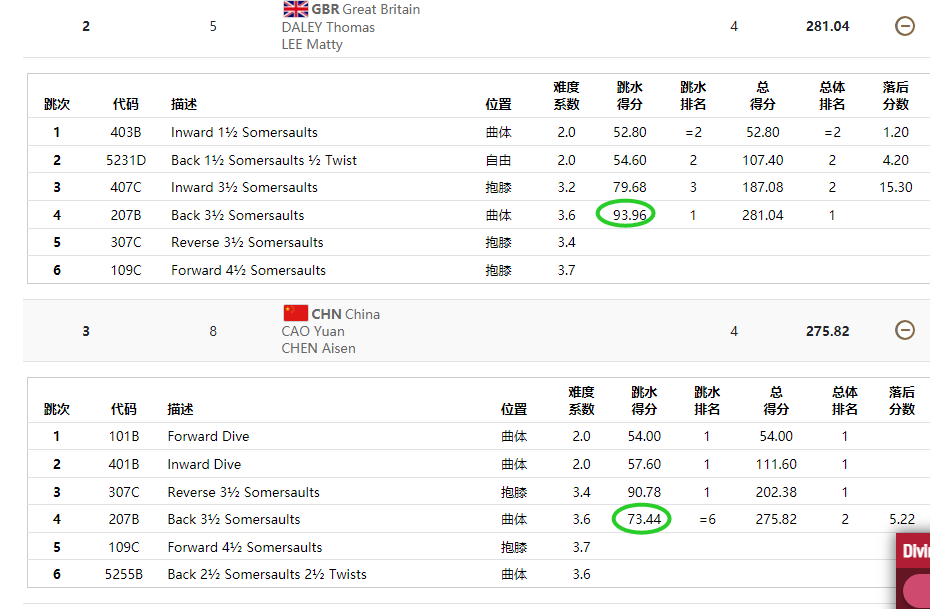The image size is (930, 609).
Task: Click the Great Britain flag icon
Action: [295, 9]
